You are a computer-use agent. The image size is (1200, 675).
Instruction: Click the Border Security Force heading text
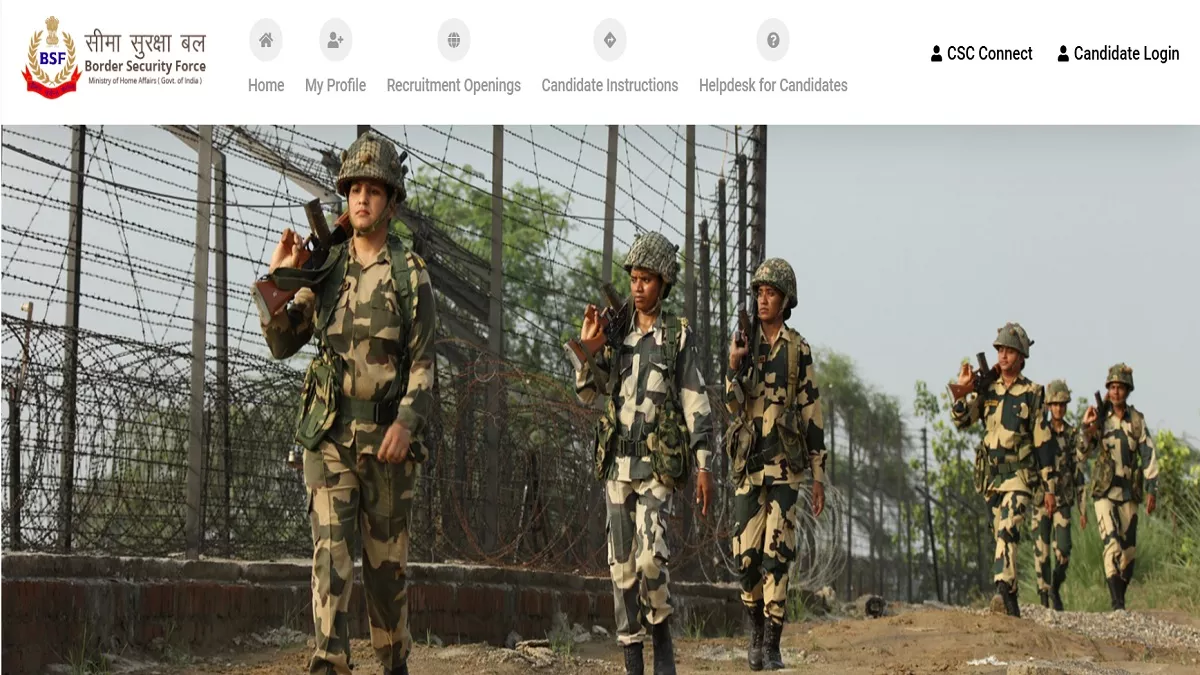145,67
